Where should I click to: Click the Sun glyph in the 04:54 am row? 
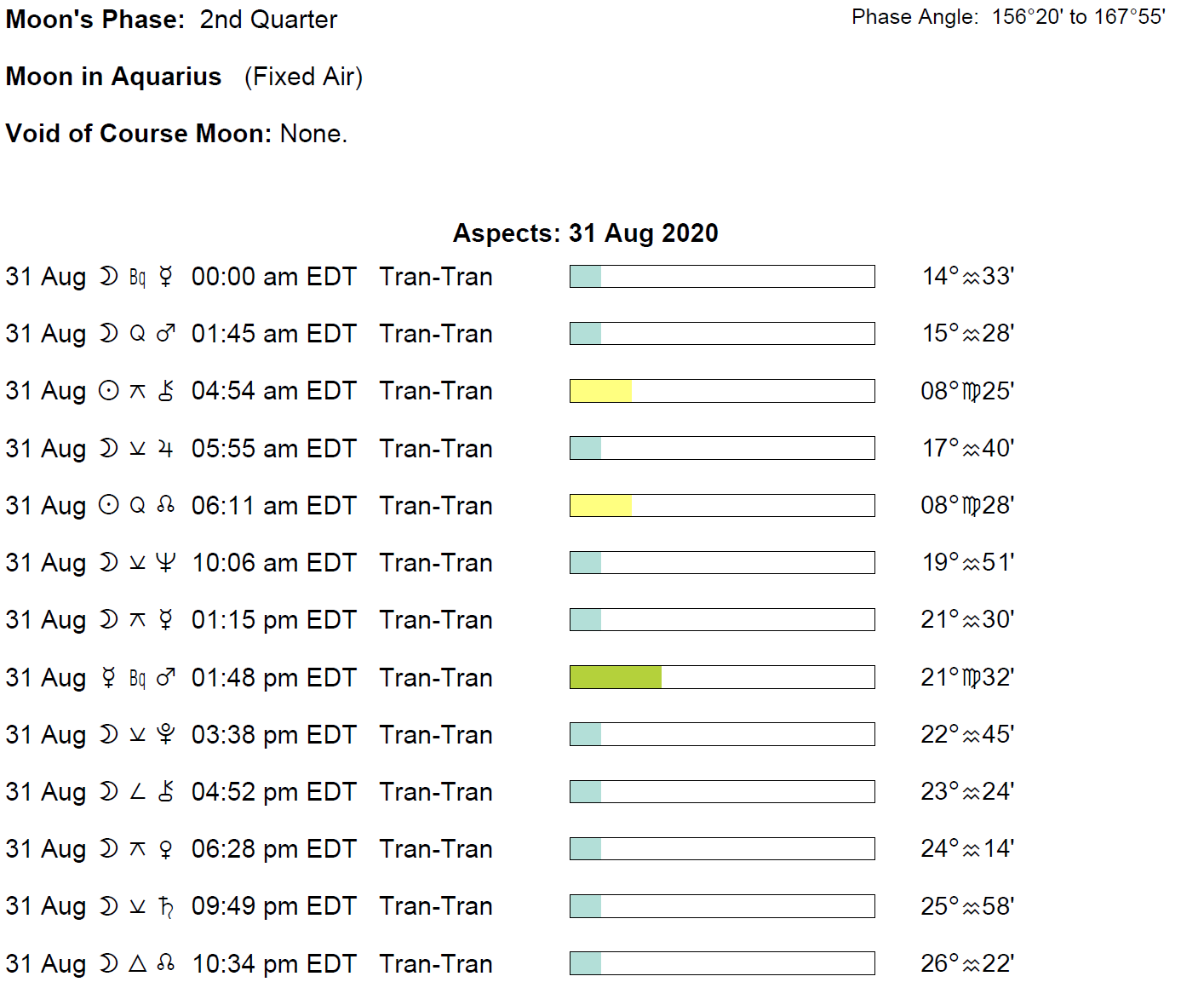click(x=108, y=391)
